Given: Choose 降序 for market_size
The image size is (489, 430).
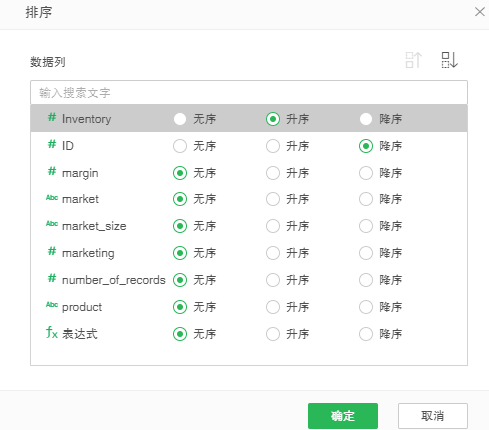Looking at the screenshot, I should [x=366, y=226].
